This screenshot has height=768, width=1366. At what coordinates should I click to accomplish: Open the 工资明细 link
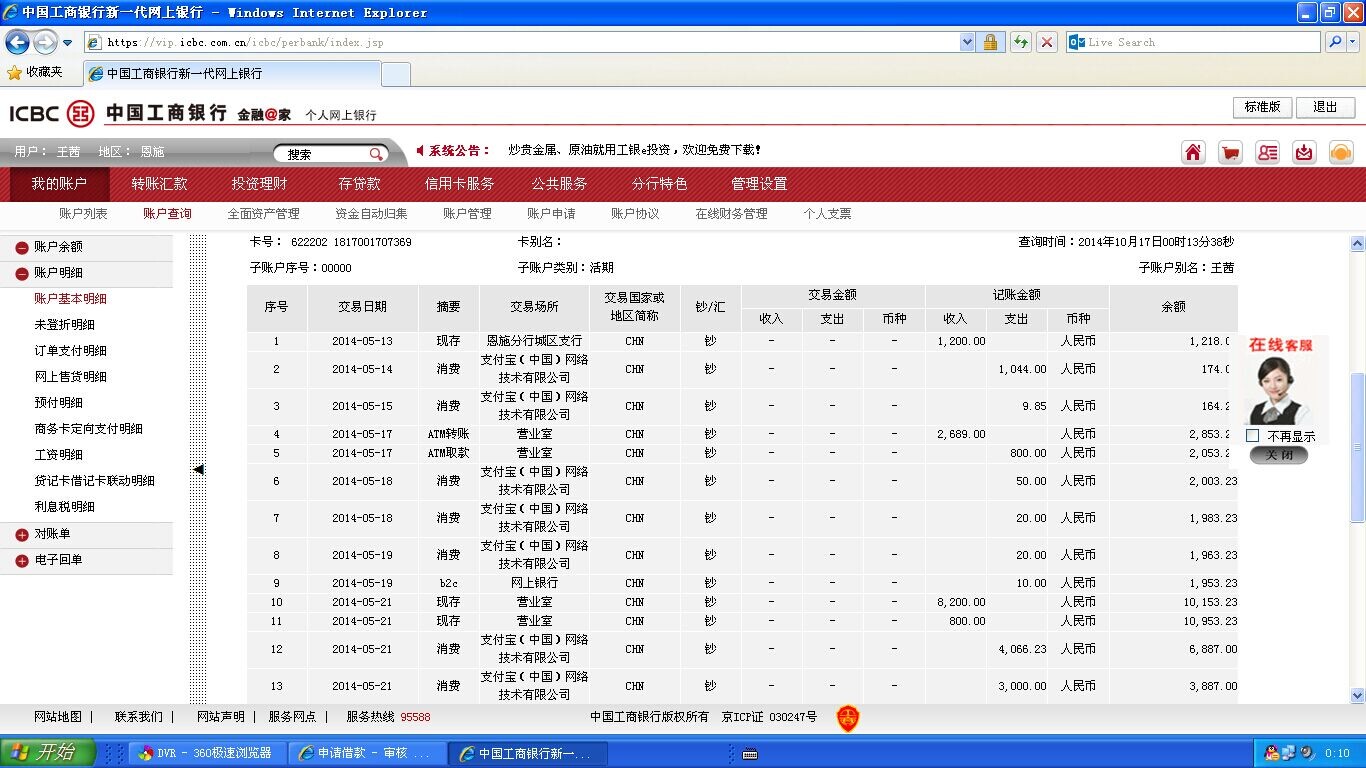pos(58,455)
